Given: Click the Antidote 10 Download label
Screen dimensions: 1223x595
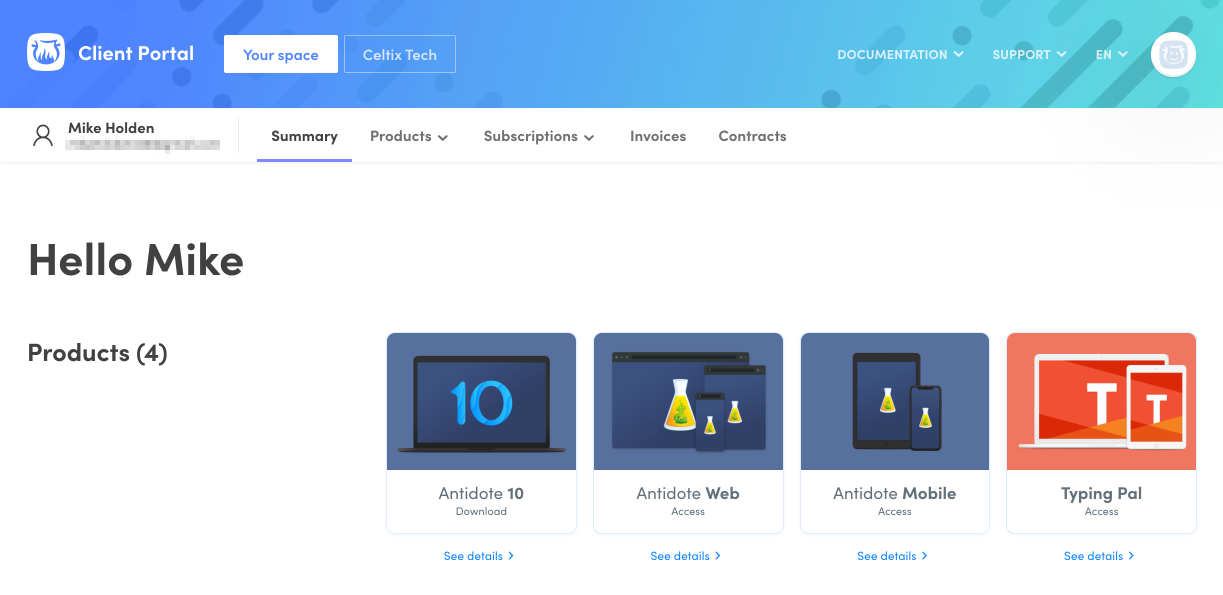Looking at the screenshot, I should click(x=481, y=512).
